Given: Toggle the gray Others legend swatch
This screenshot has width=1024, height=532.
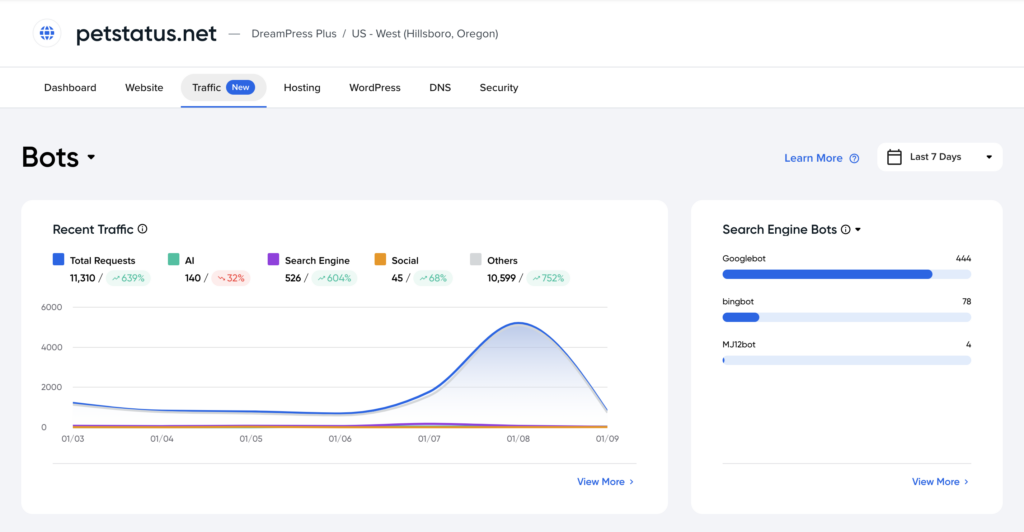Looking at the screenshot, I should pyautogui.click(x=475, y=259).
